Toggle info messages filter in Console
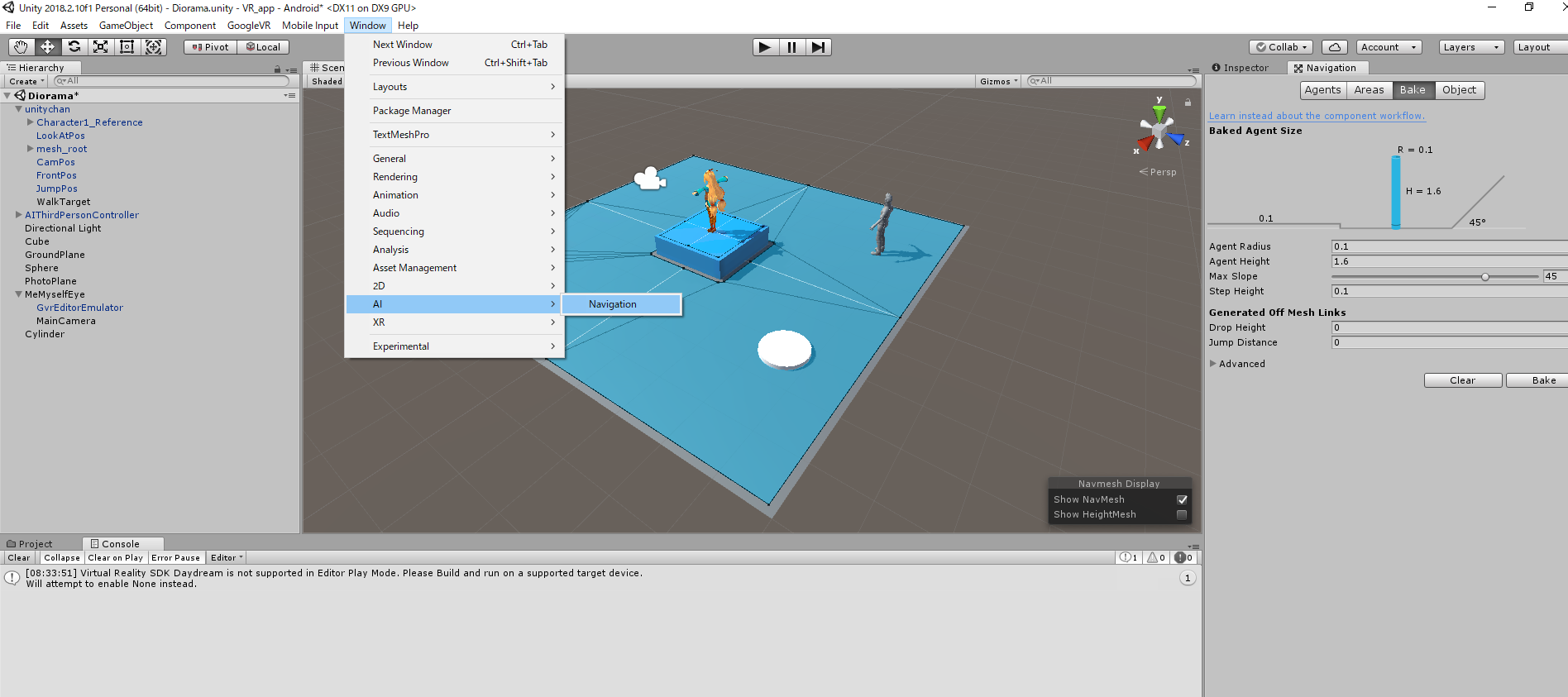The image size is (1568, 697). click(x=1129, y=557)
